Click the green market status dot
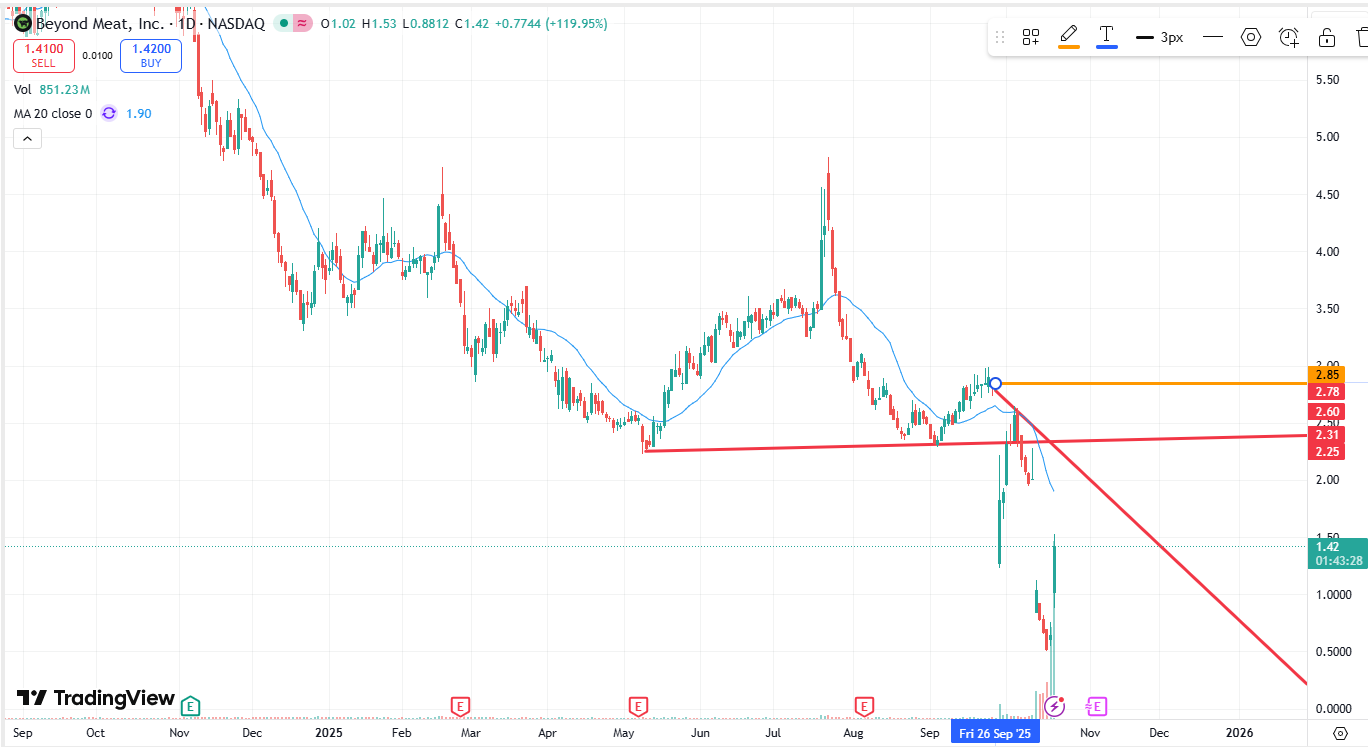Viewport: 1368px width, 747px height. (284, 23)
